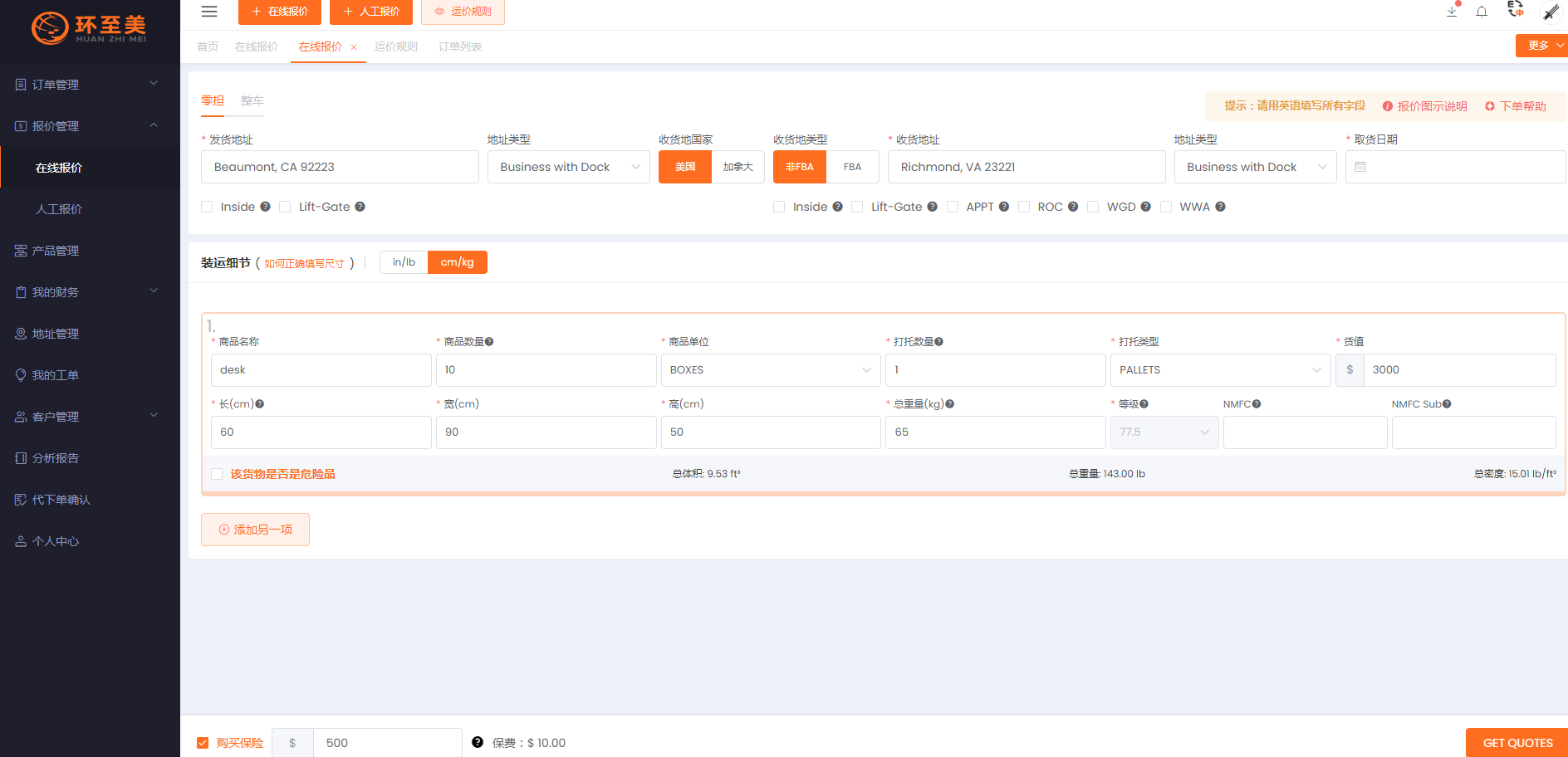
Task: Click the language translate icon
Action: pyautogui.click(x=1515, y=10)
